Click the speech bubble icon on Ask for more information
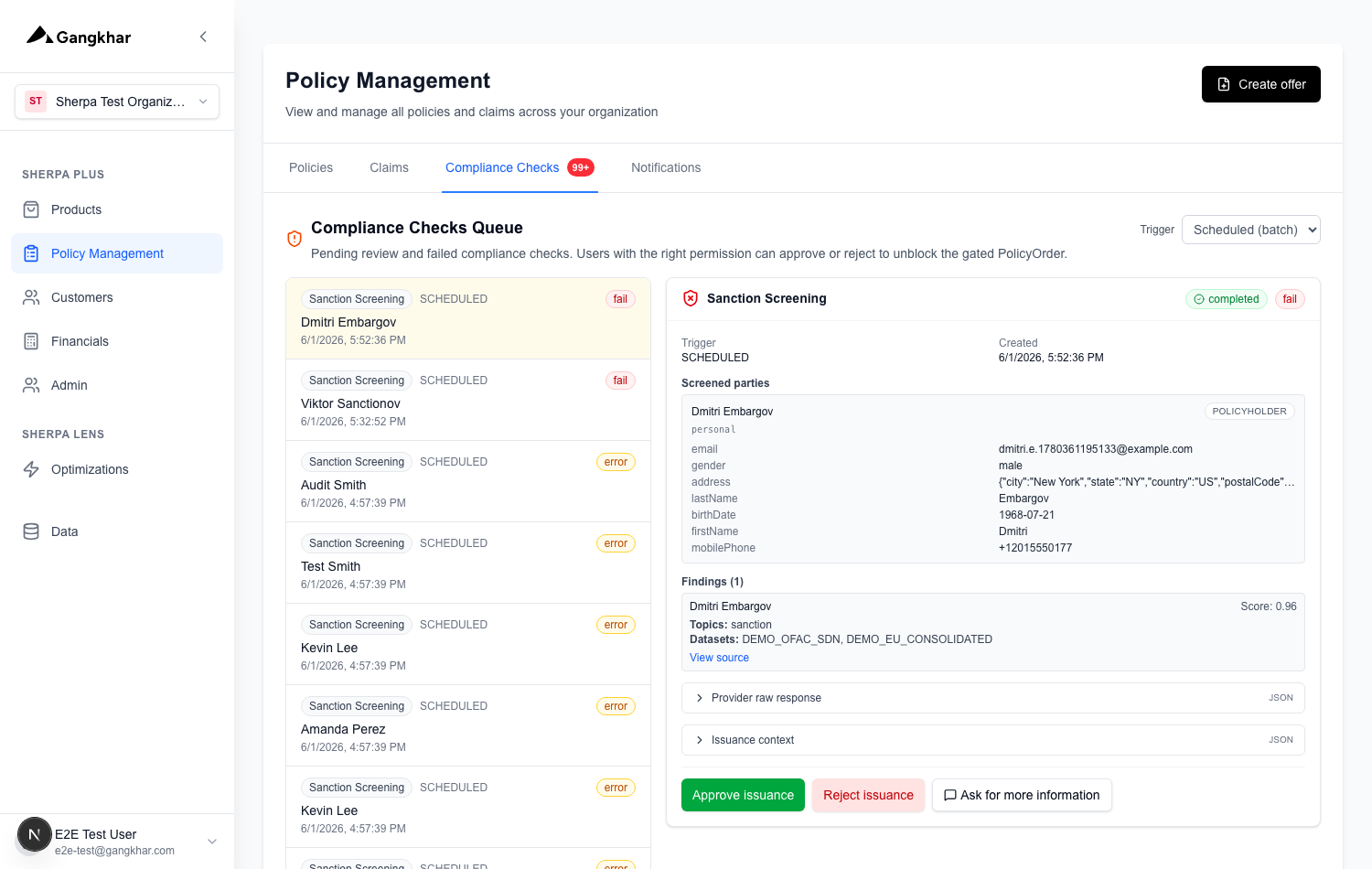 tap(950, 795)
